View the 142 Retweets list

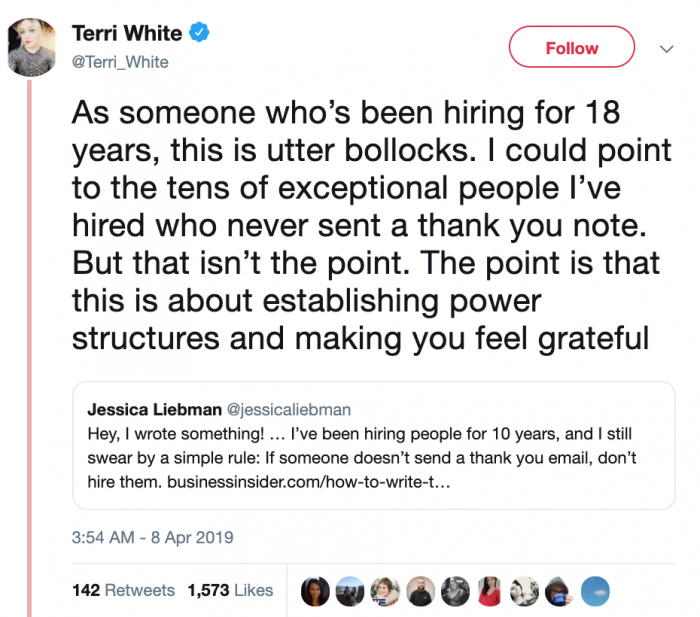[123, 590]
